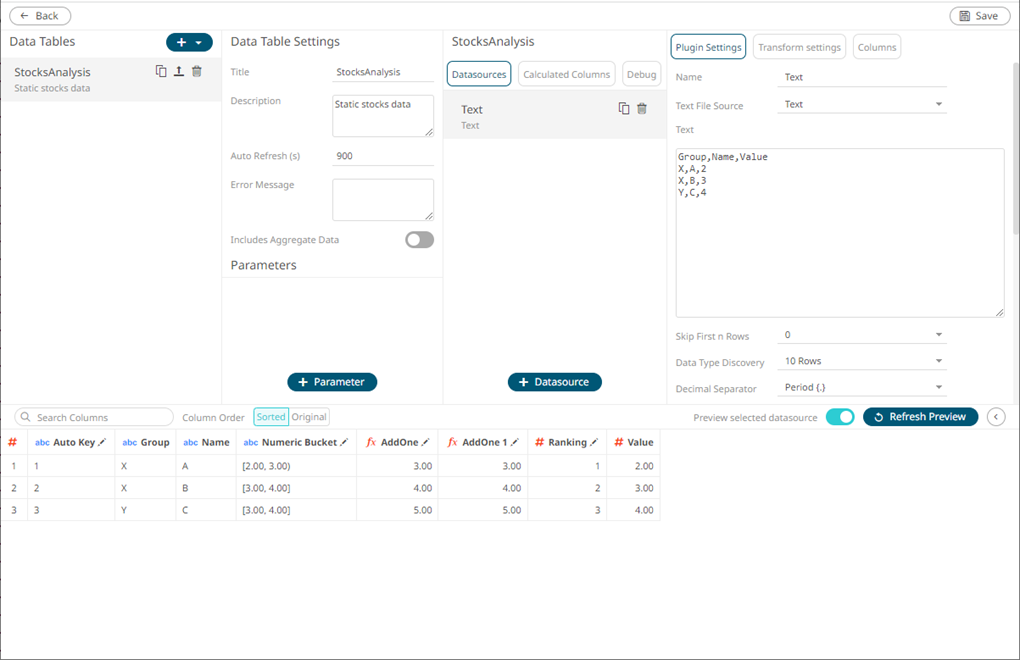Viewport: 1020px width, 660px height.
Task: Turn off Preview selected datasource switch
Action: point(840,417)
